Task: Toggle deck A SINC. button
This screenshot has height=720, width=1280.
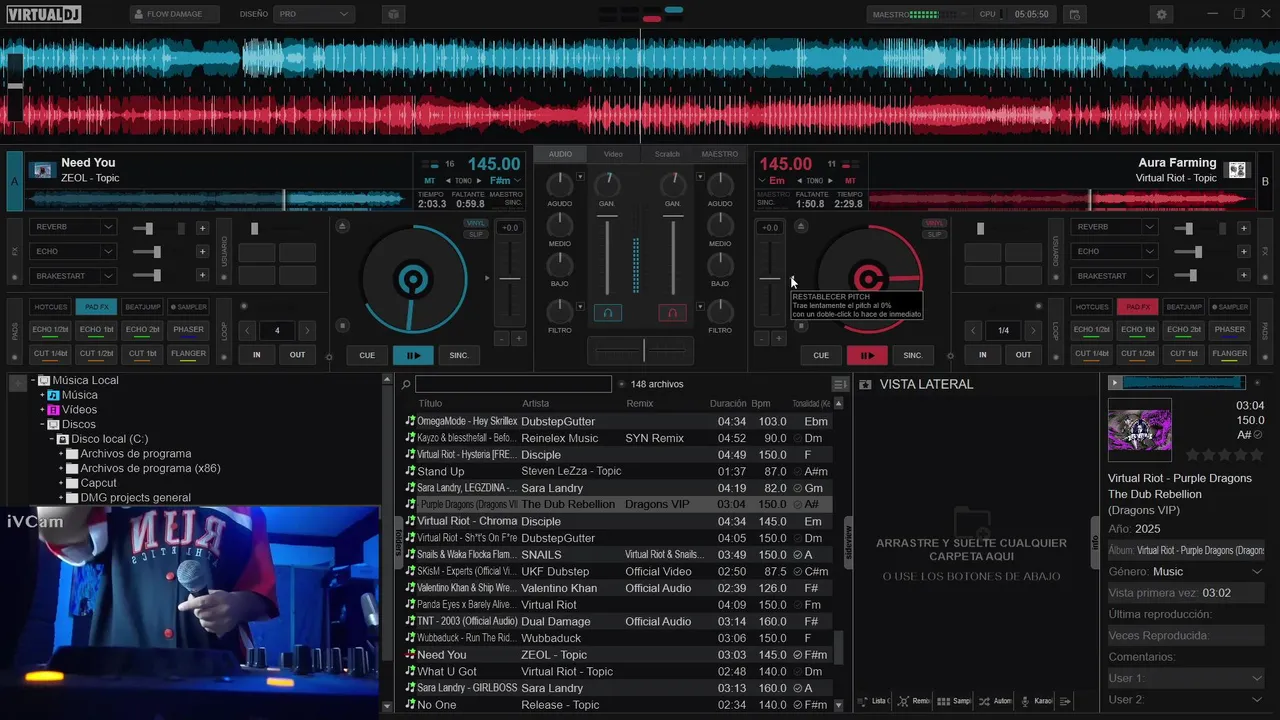Action: tap(459, 355)
